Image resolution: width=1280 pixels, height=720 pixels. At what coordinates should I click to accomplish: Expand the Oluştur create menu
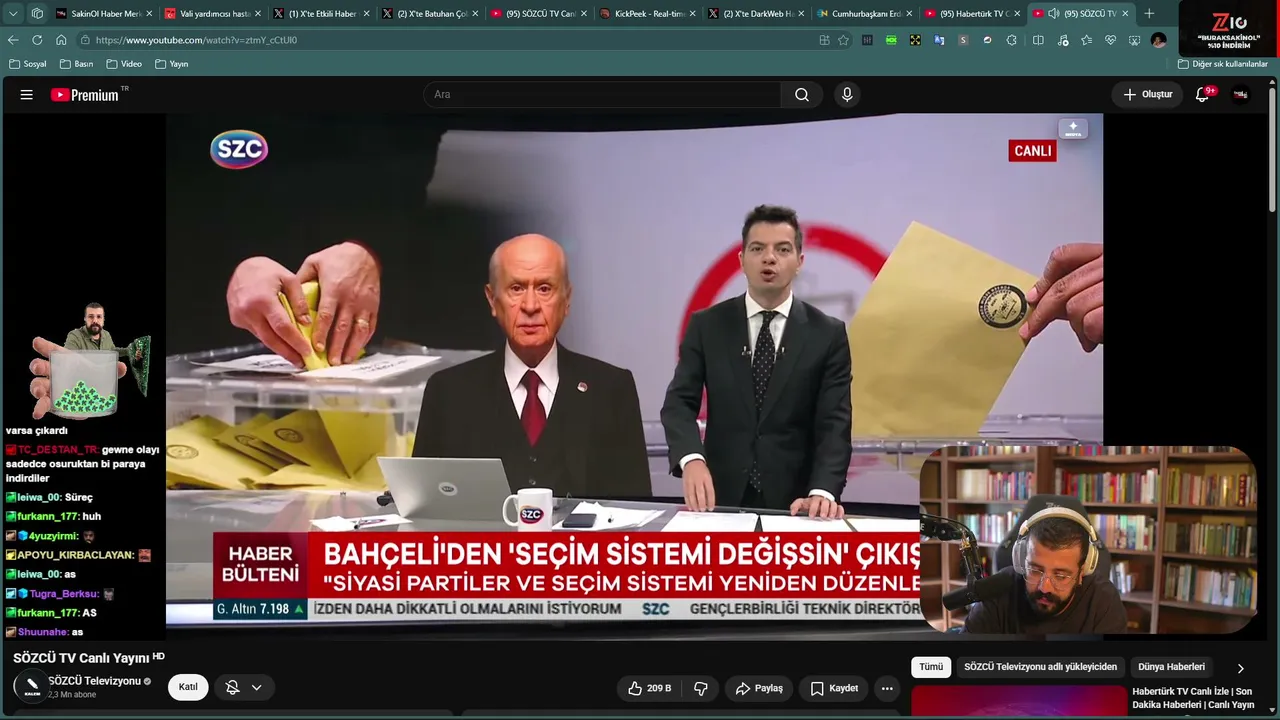point(1147,94)
